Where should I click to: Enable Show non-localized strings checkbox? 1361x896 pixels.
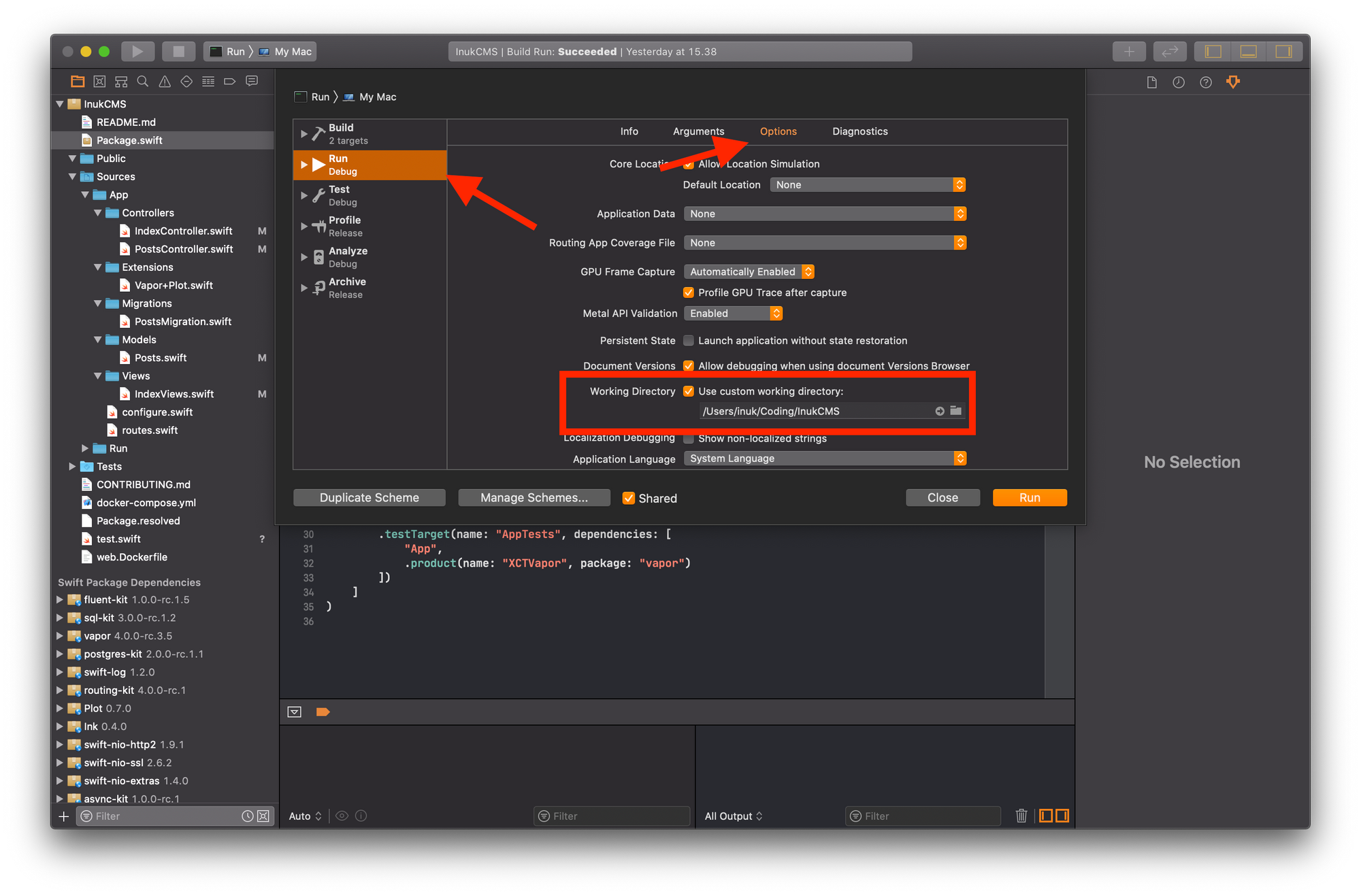click(x=689, y=439)
